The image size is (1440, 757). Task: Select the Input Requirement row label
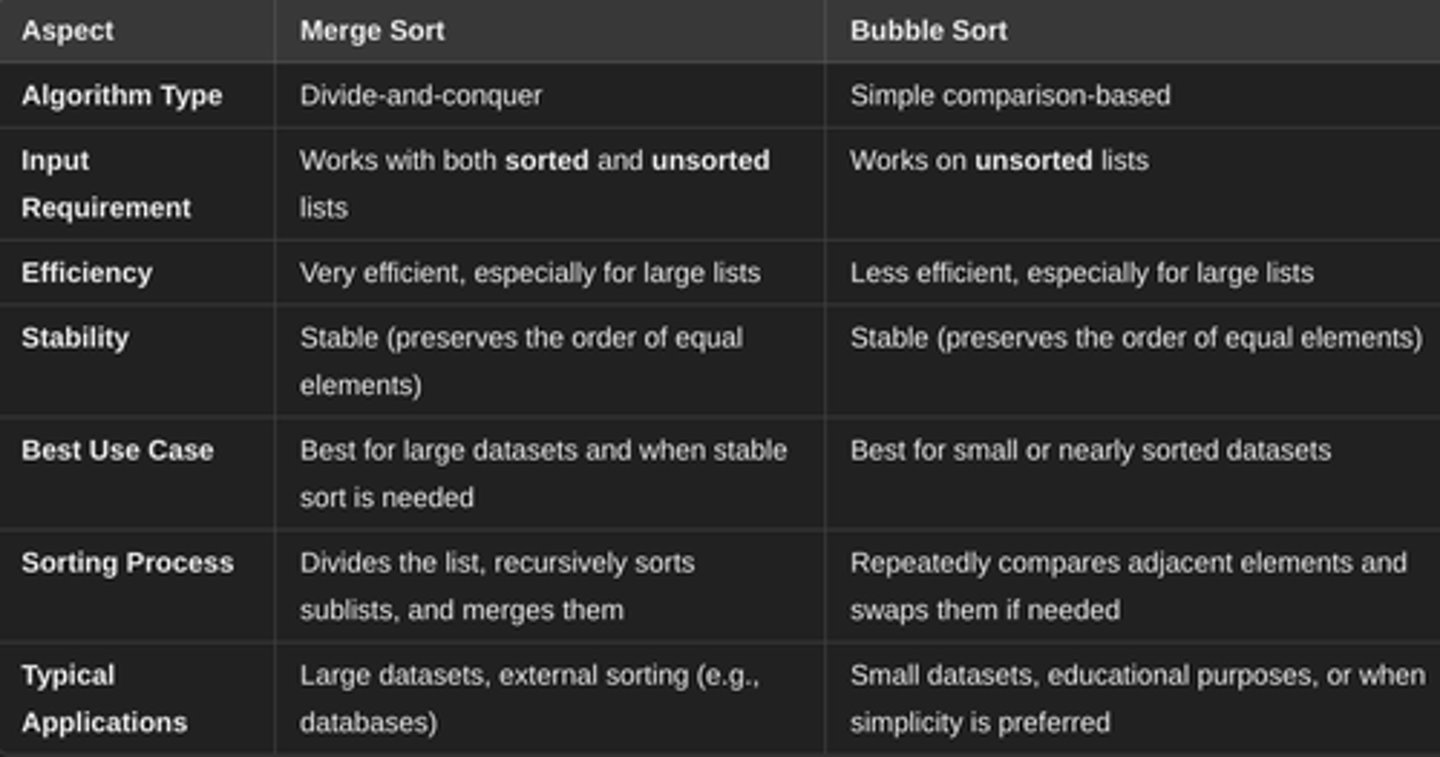(x=106, y=184)
